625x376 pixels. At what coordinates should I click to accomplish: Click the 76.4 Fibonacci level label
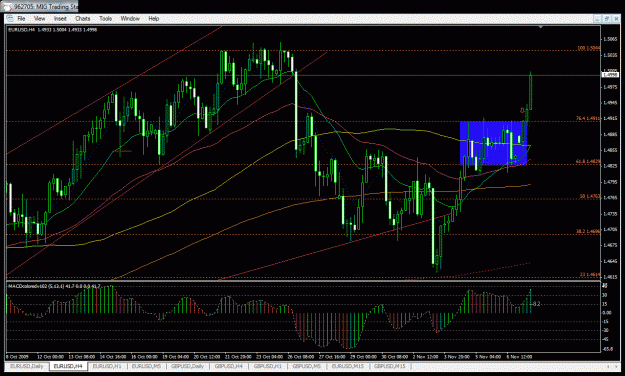click(x=588, y=118)
